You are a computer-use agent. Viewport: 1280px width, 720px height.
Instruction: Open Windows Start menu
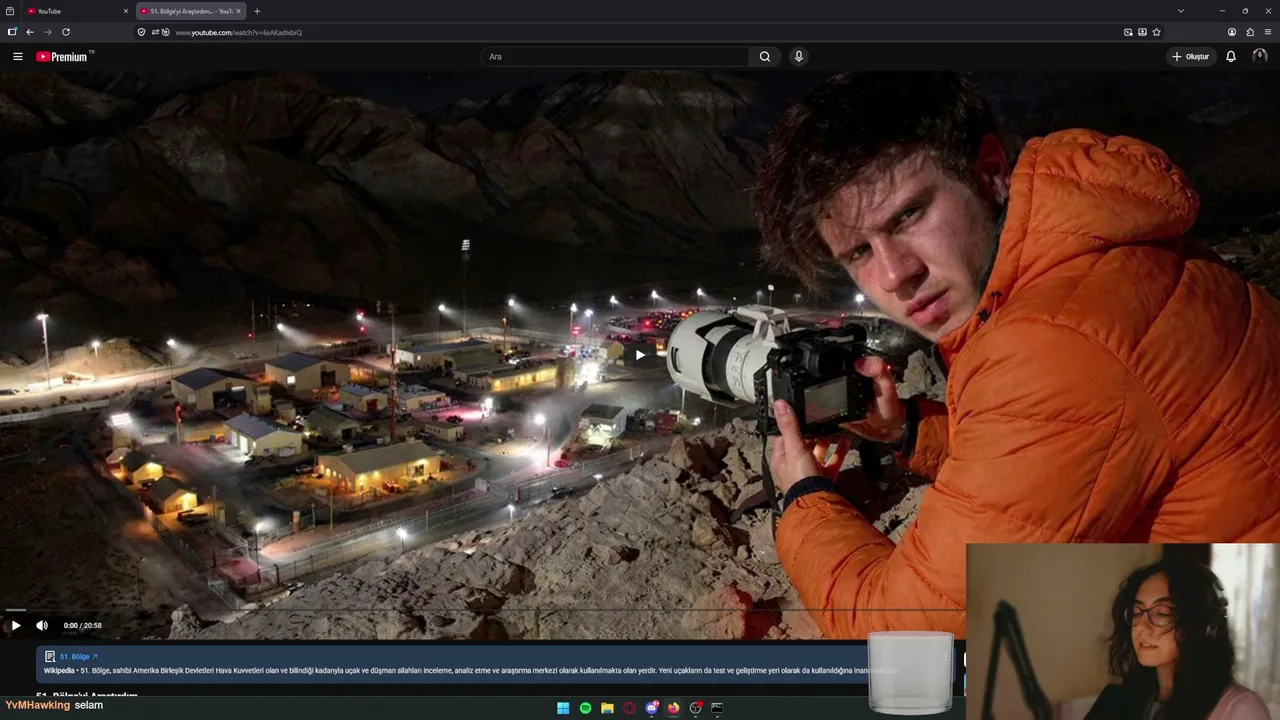coord(563,708)
